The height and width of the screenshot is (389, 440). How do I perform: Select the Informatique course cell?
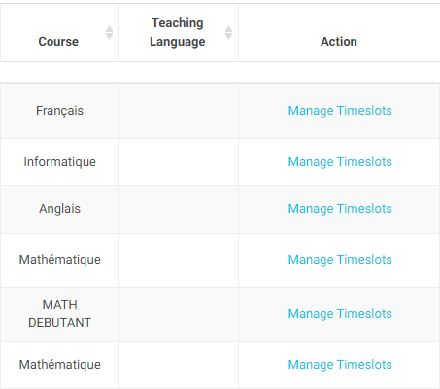[59, 162]
